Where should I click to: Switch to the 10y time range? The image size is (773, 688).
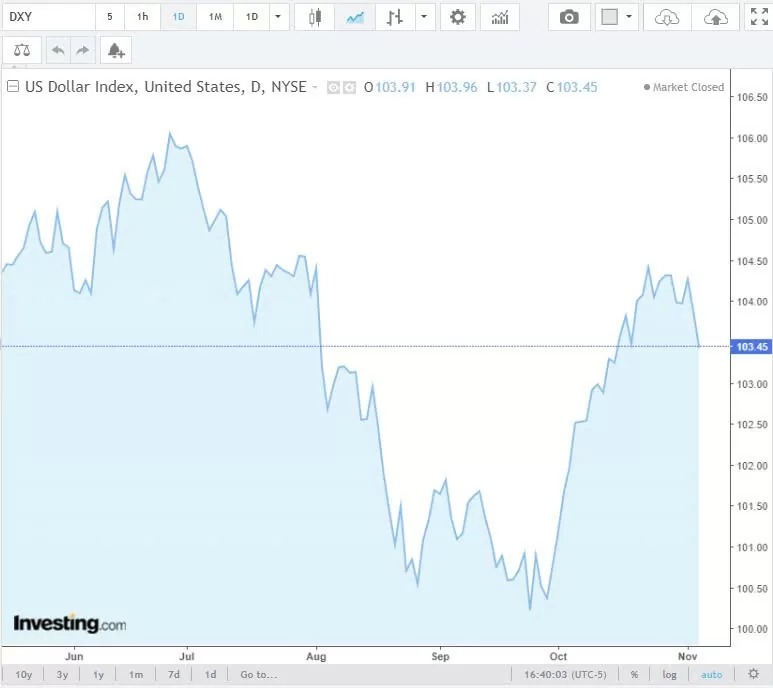(24, 674)
